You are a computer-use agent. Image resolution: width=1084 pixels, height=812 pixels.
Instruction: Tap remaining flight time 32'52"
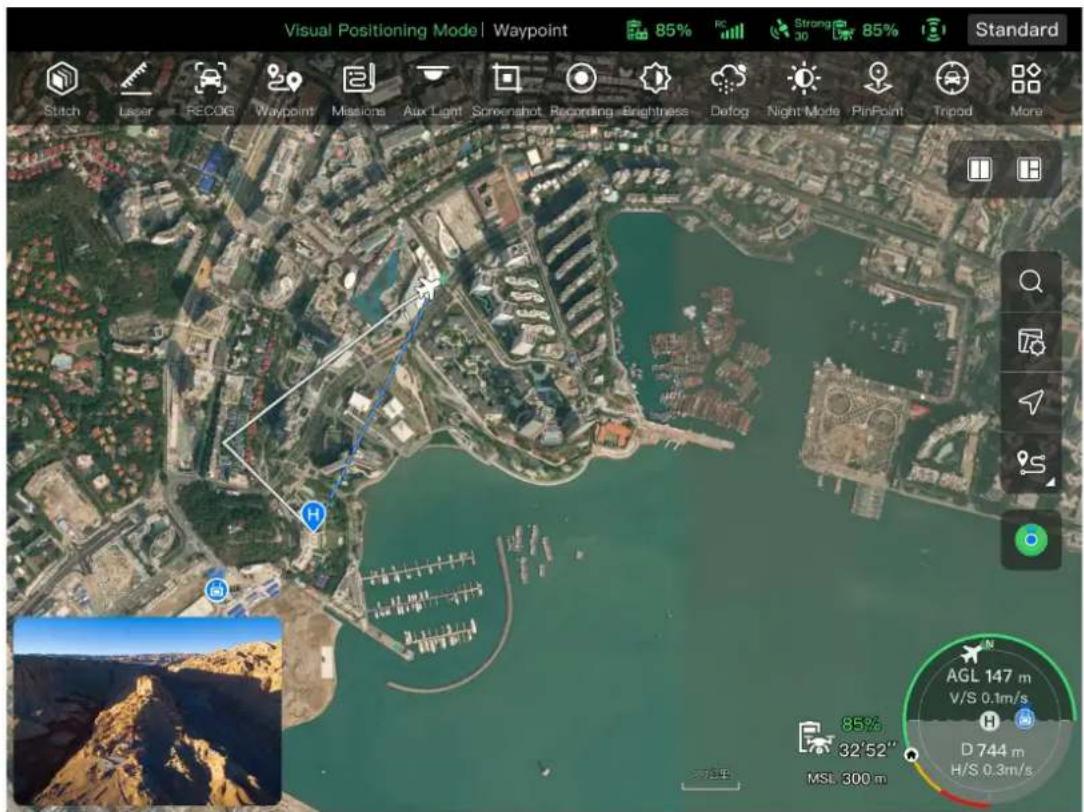click(867, 750)
